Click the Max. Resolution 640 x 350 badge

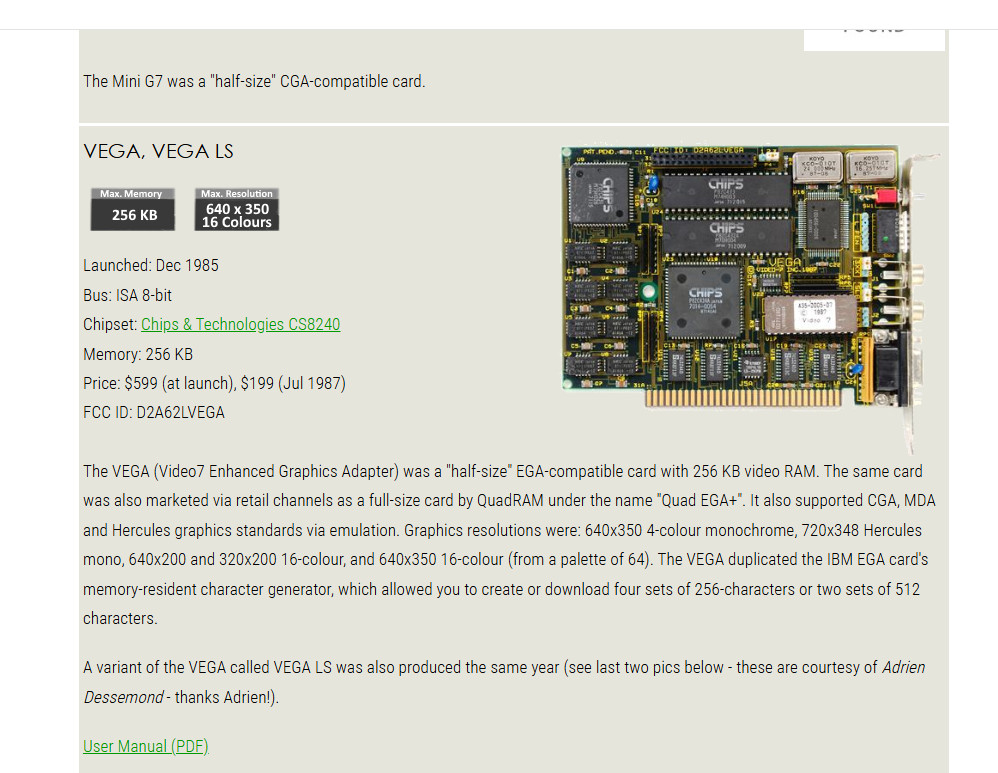(237, 209)
